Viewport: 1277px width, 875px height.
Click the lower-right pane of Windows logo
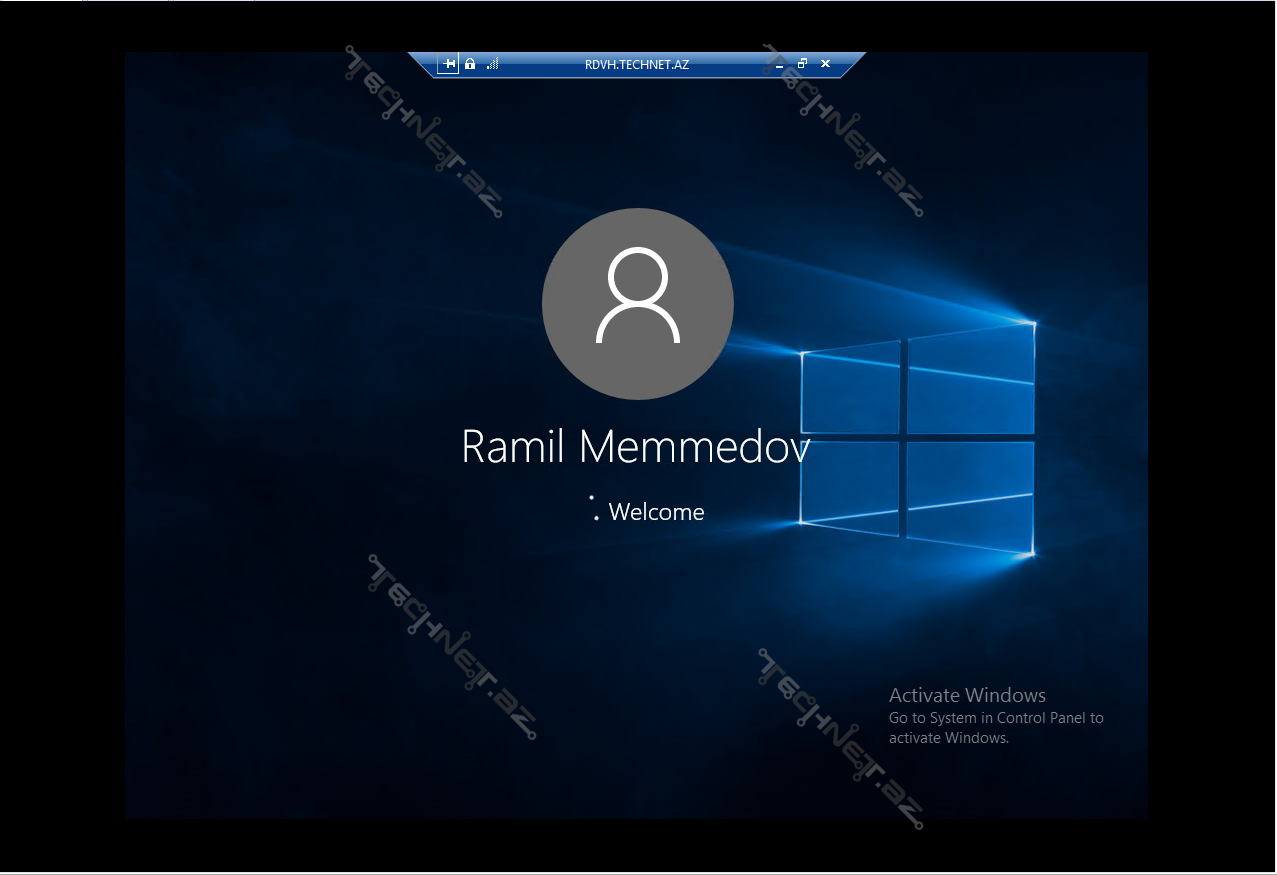pos(969,495)
